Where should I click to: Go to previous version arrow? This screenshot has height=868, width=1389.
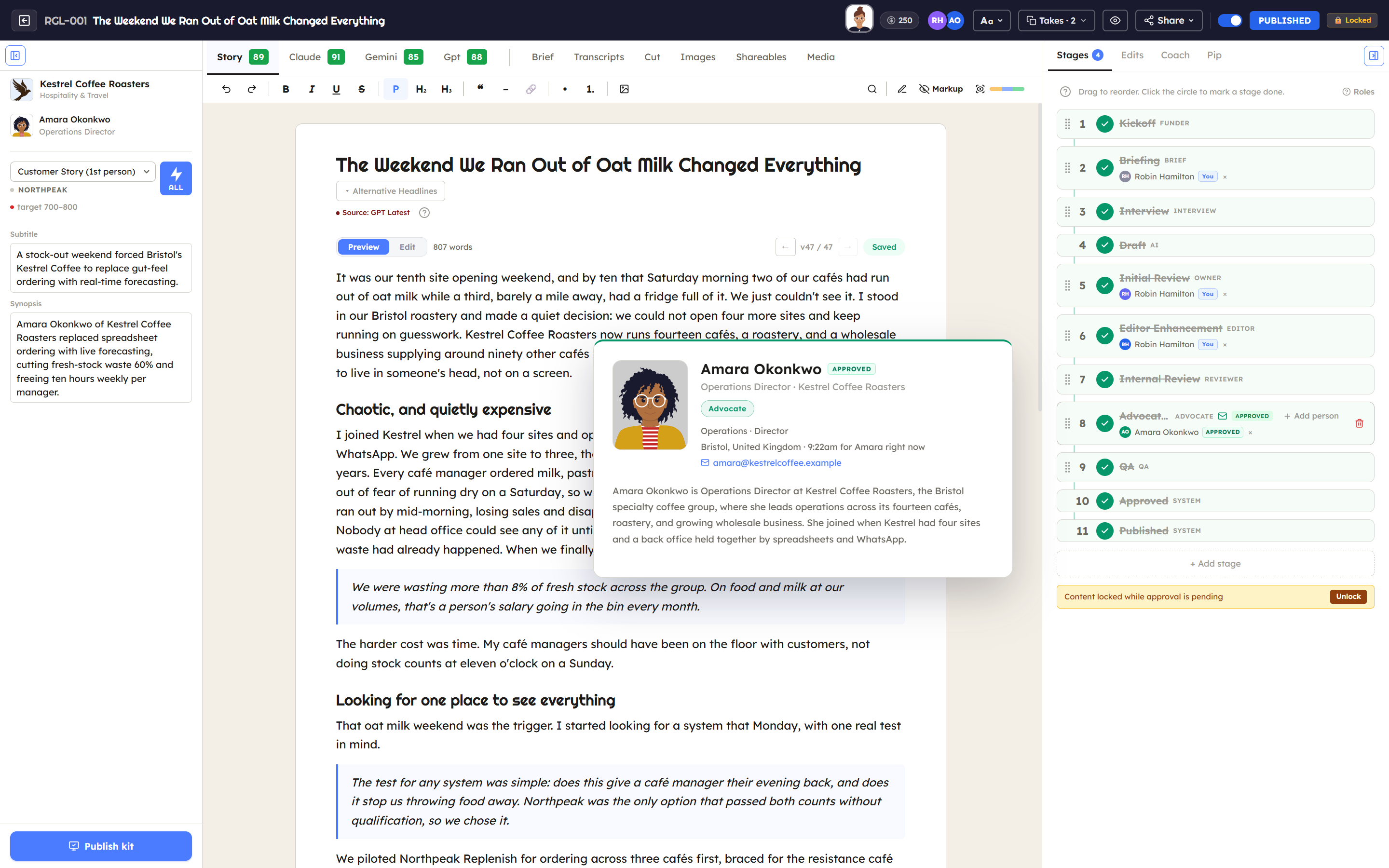pos(785,247)
